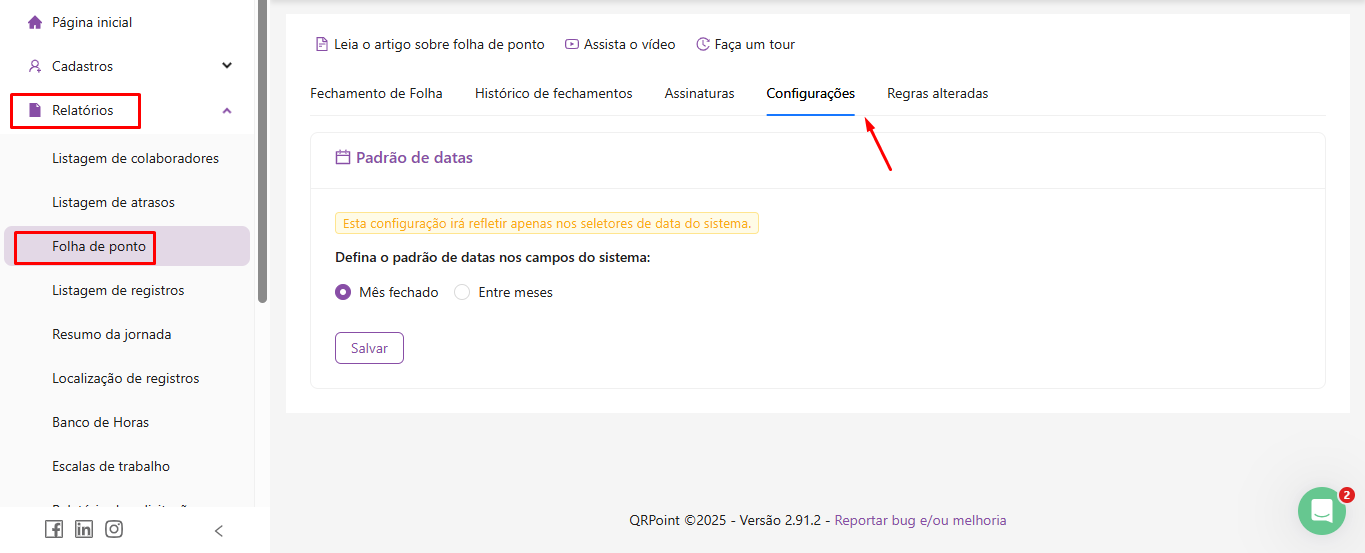
Task: Click the document icon beside Relatórios
Action: tap(35, 110)
